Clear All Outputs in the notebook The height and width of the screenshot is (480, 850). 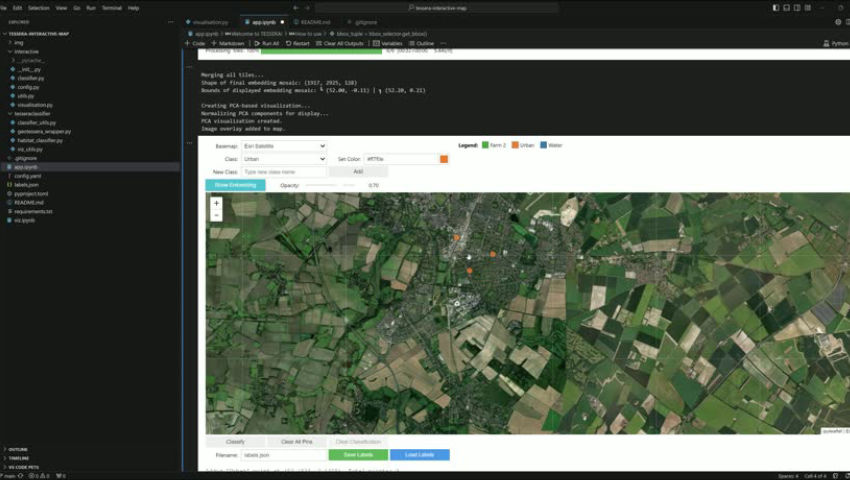339,43
